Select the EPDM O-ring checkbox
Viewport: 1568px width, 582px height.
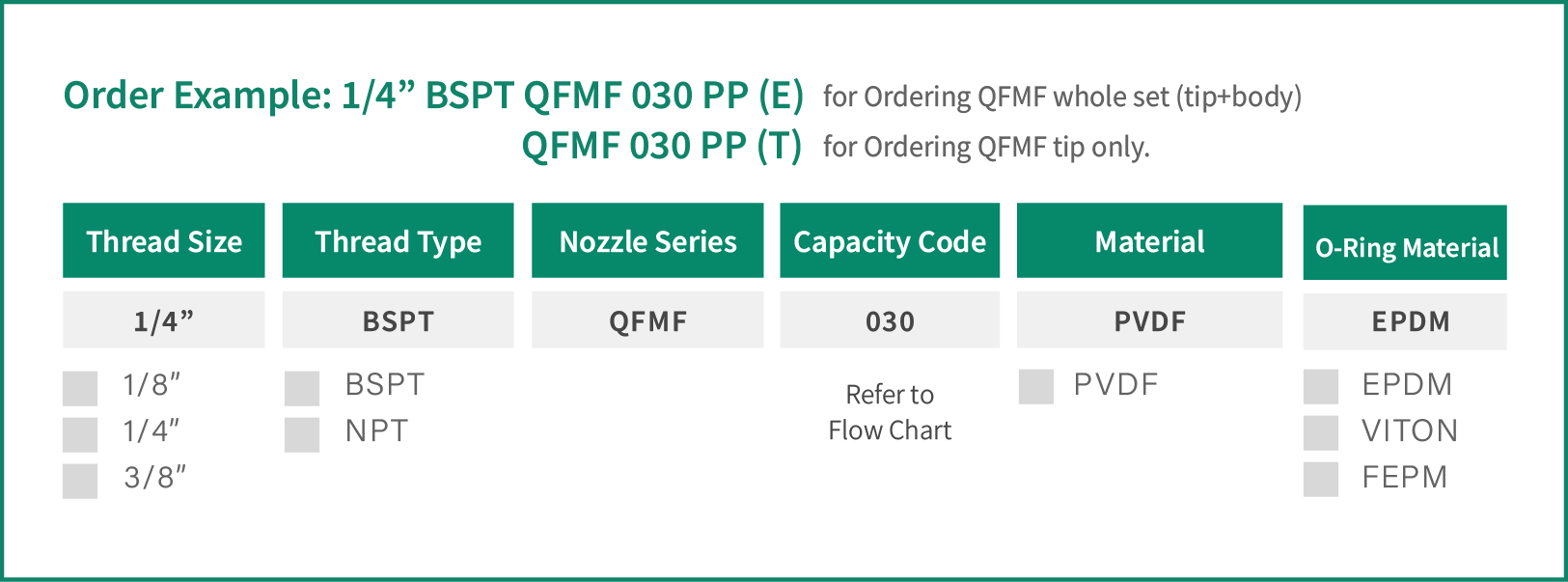coord(1321,386)
